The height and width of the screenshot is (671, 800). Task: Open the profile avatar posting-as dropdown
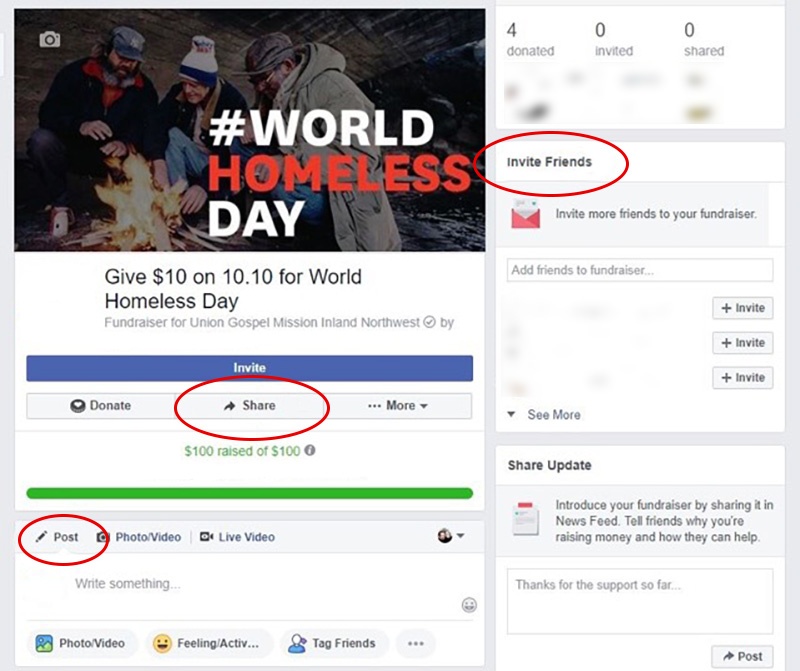pos(451,536)
